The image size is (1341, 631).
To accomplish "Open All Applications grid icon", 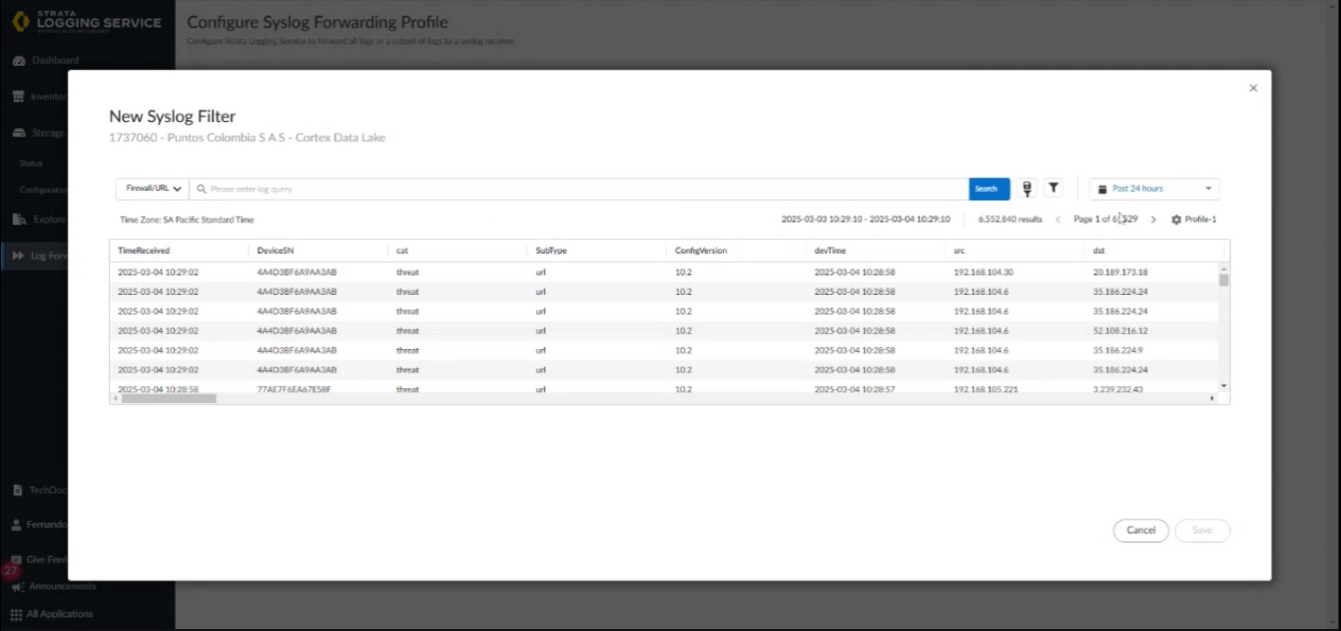I will click(16, 614).
